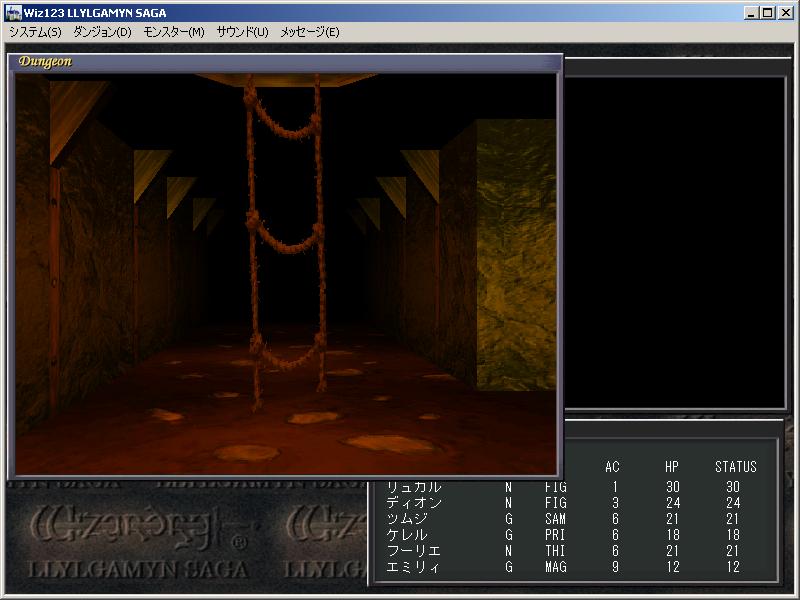Viewport: 800px width, 600px height.
Task: Click the black message panel on the right
Action: pyautogui.click(x=675, y=240)
